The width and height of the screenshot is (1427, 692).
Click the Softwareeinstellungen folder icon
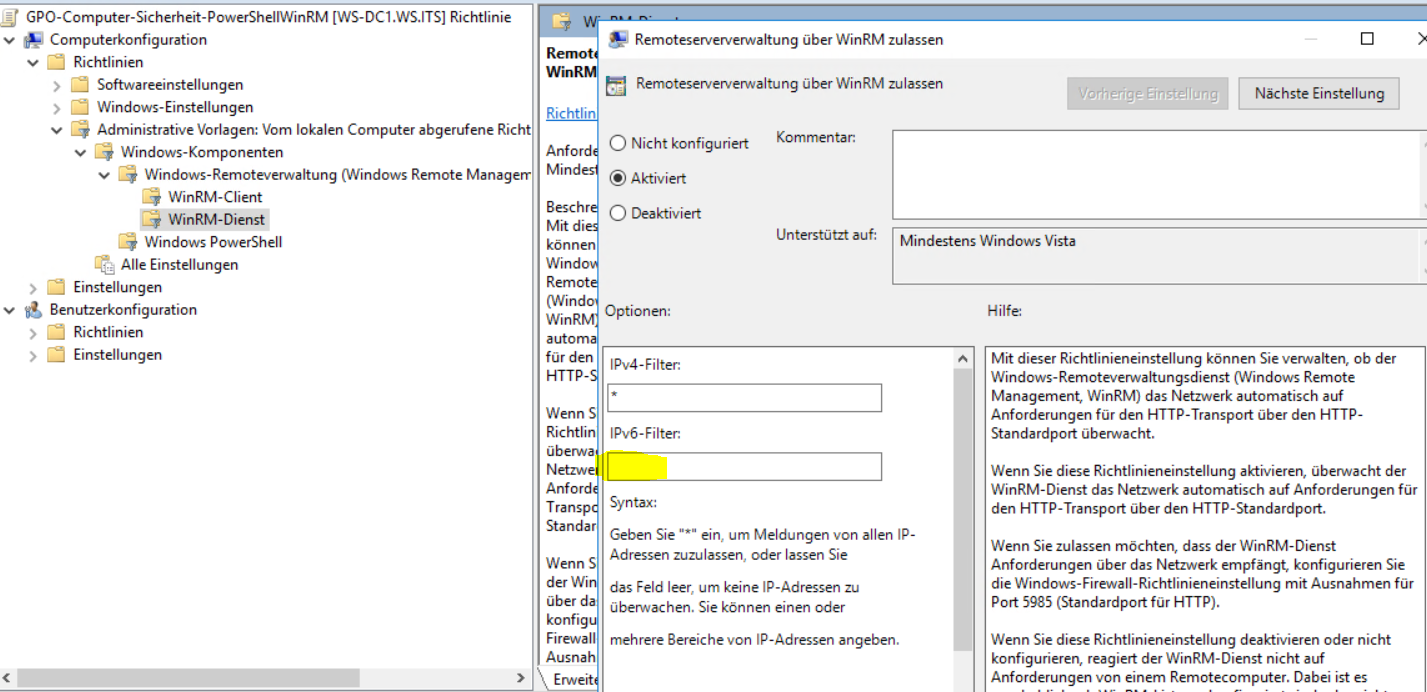(81, 85)
